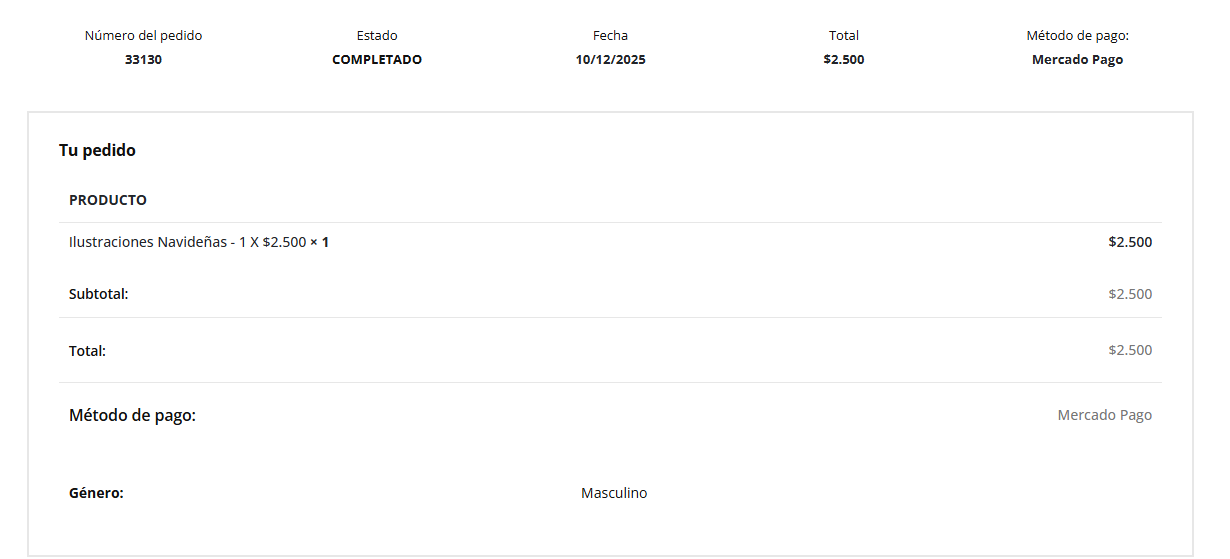Click the subtotal amount $2.500
Image resolution: width=1230 pixels, height=559 pixels.
(1130, 294)
